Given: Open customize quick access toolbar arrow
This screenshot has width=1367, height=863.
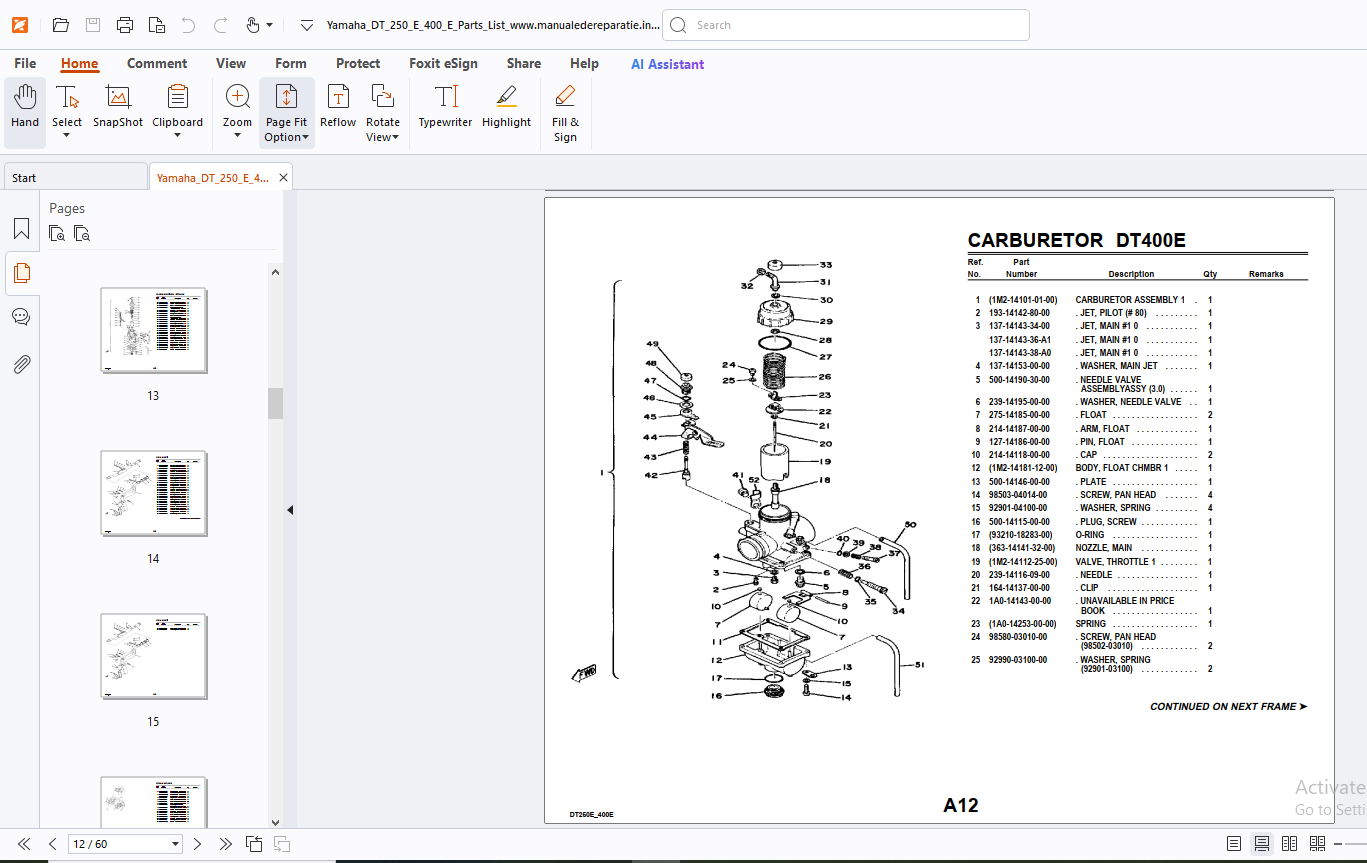Looking at the screenshot, I should tap(307, 25).
